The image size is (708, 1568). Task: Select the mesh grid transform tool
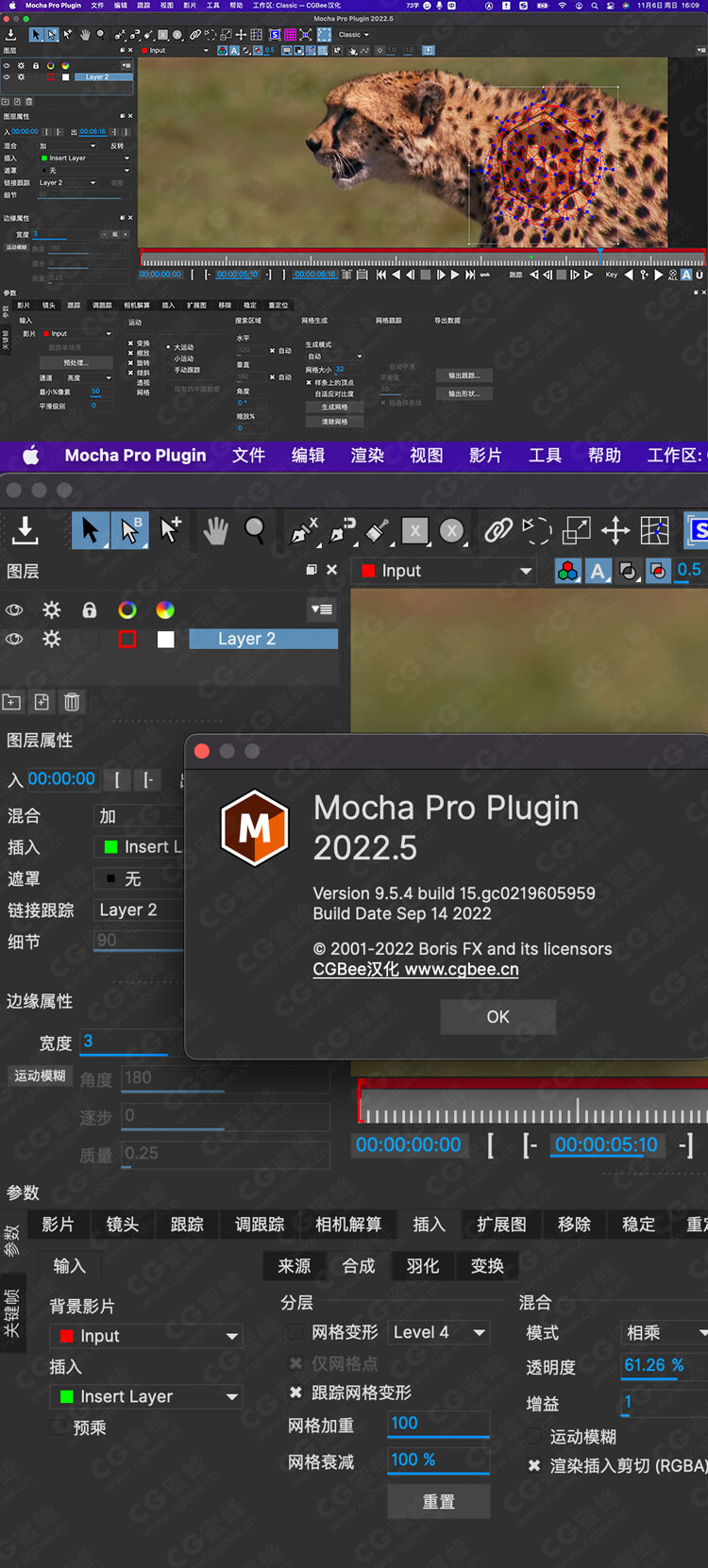tap(655, 530)
